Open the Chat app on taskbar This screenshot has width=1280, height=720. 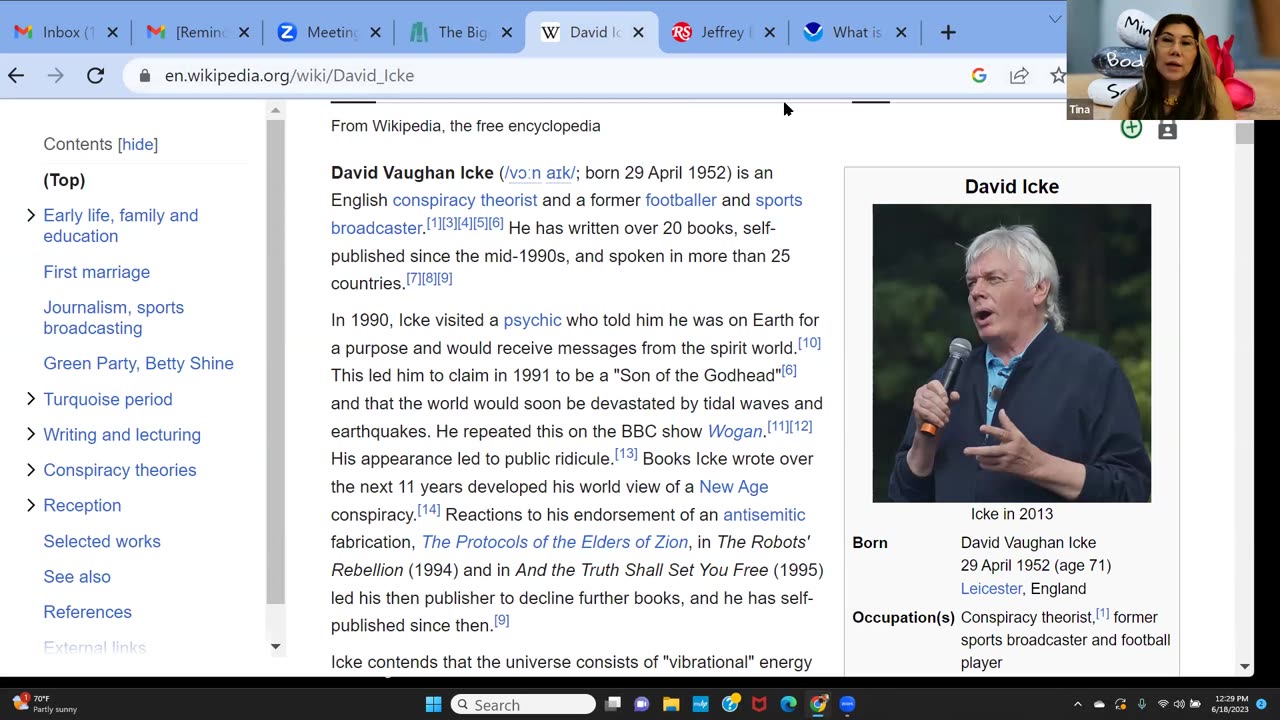coord(642,704)
